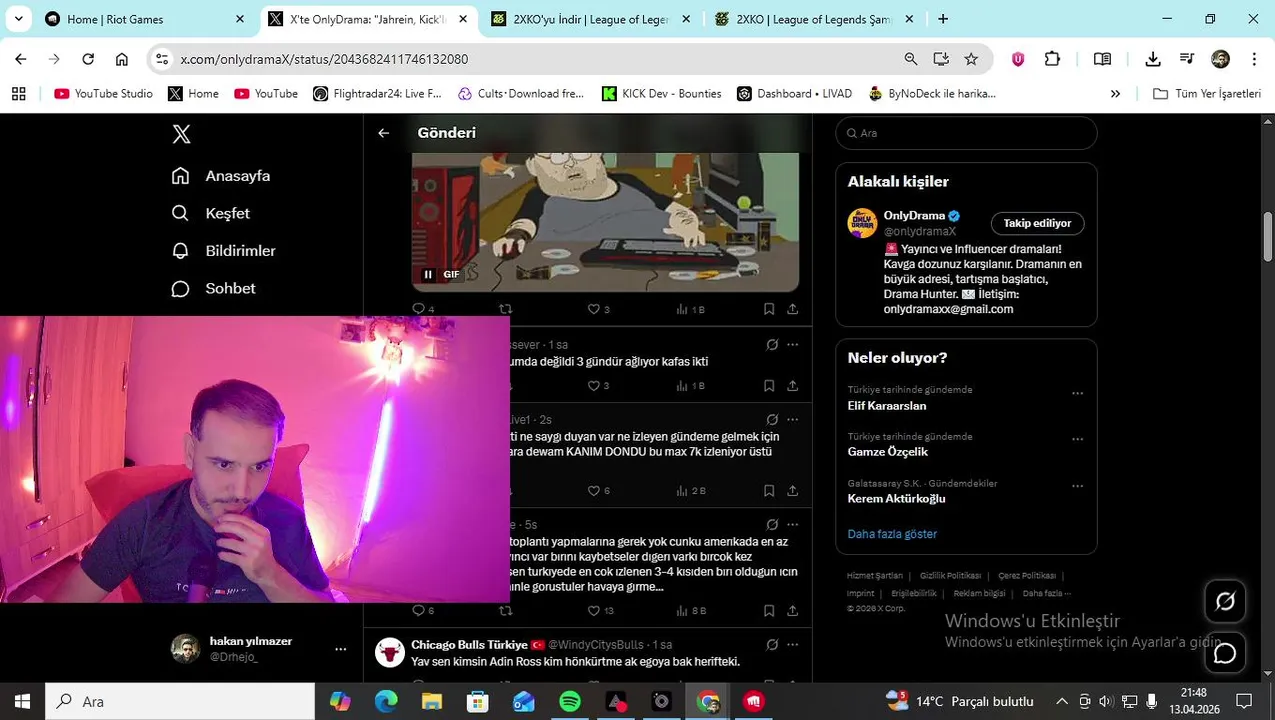This screenshot has height=720, width=1275.
Task: Open floating Grok button
Action: click(1225, 601)
